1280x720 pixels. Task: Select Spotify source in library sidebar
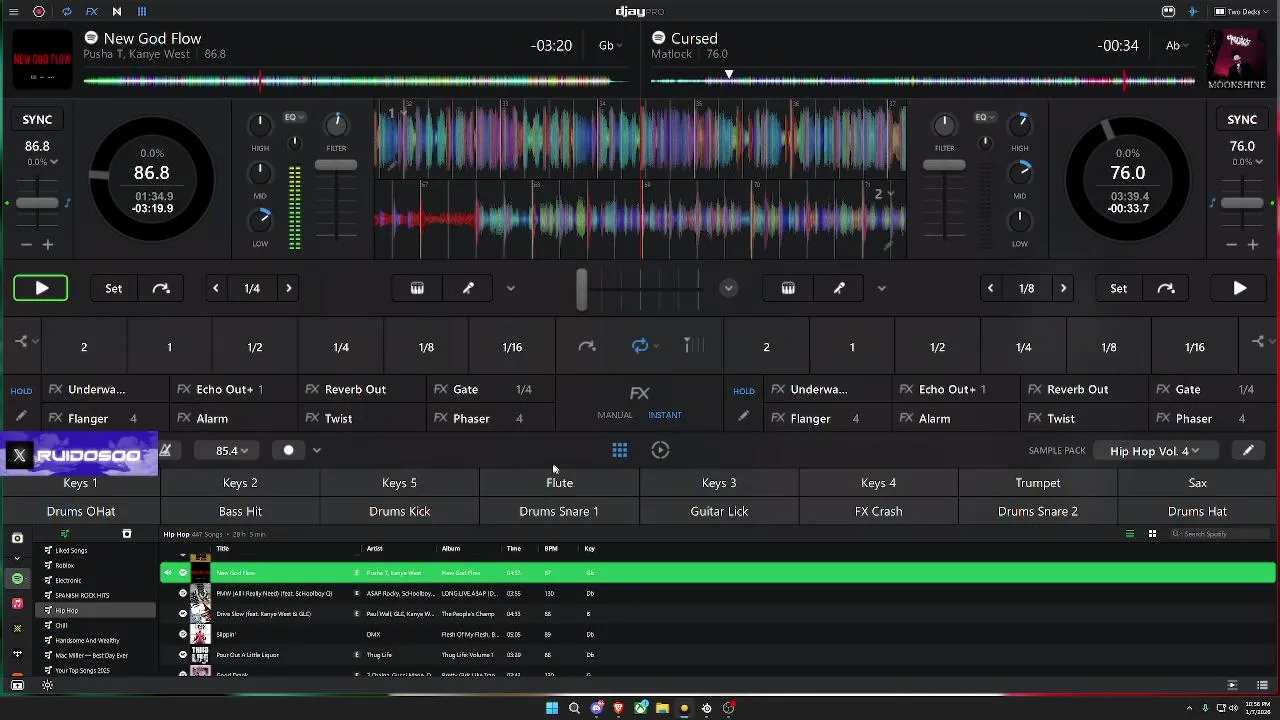point(17,579)
